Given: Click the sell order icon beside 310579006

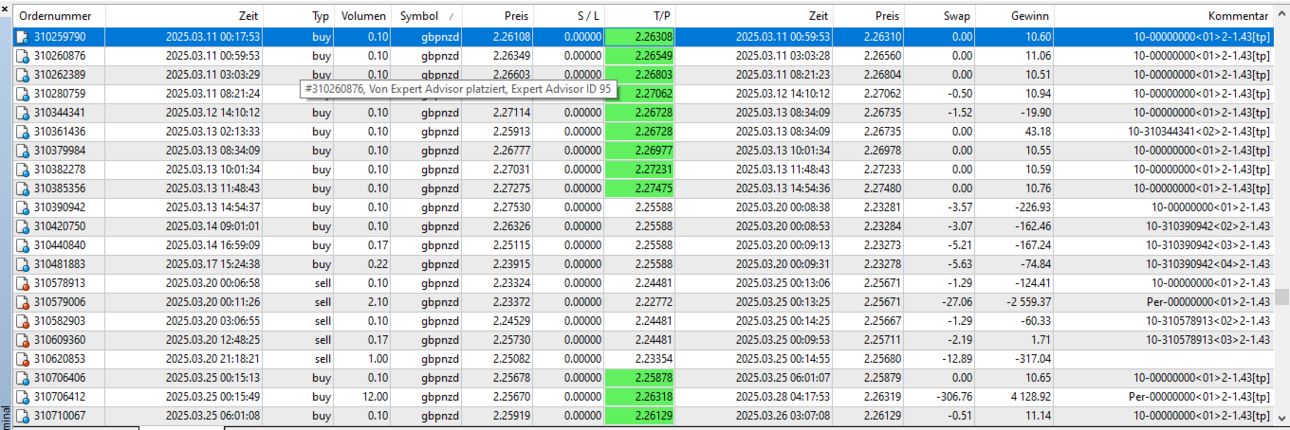Looking at the screenshot, I should point(22,303).
